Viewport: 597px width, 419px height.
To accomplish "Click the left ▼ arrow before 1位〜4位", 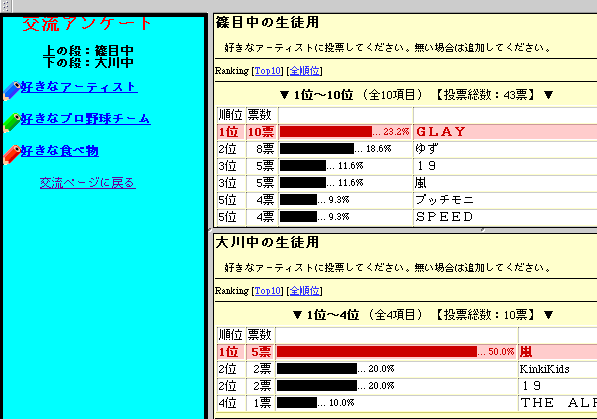I will click(297, 315).
